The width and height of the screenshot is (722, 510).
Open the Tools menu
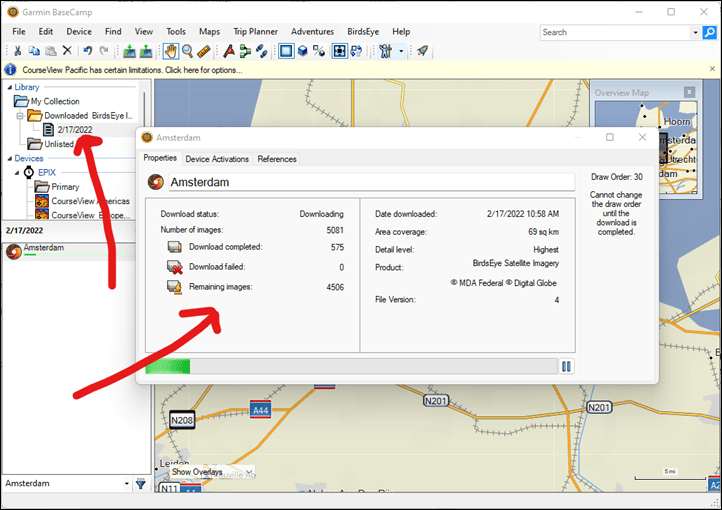(176, 32)
